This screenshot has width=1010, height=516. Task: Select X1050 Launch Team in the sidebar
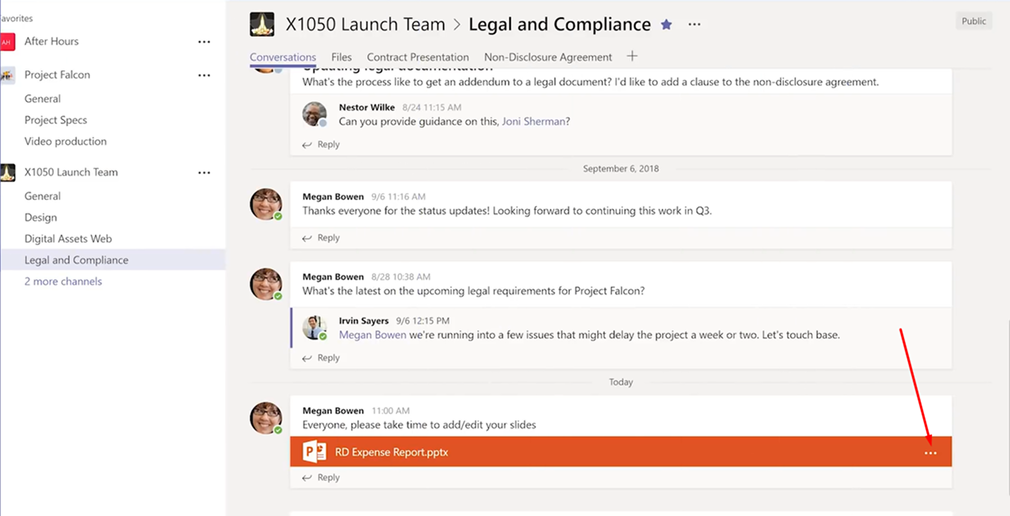tap(71, 172)
